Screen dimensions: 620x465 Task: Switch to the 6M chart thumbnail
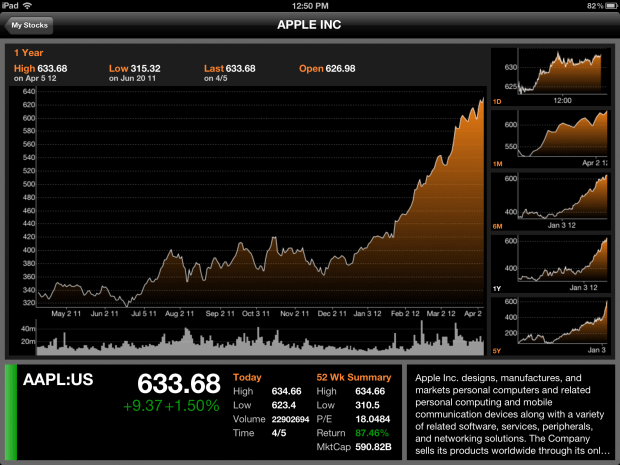[551, 201]
